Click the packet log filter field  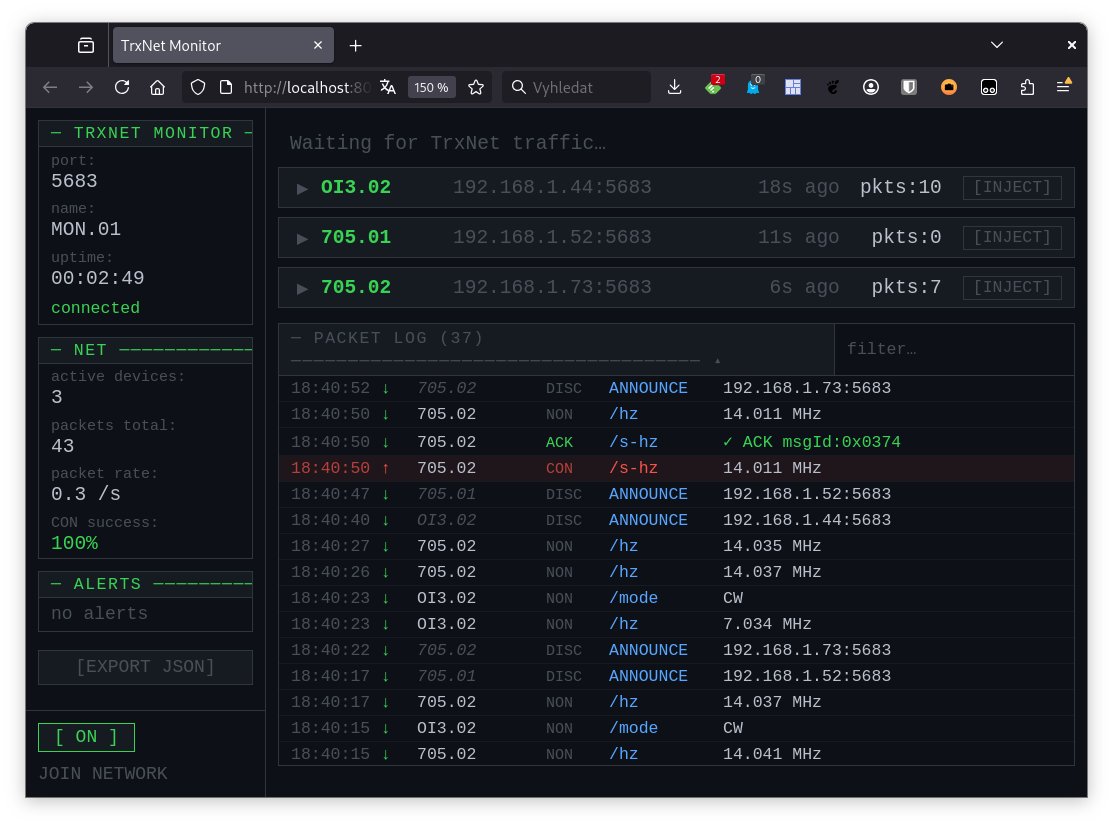click(x=953, y=349)
